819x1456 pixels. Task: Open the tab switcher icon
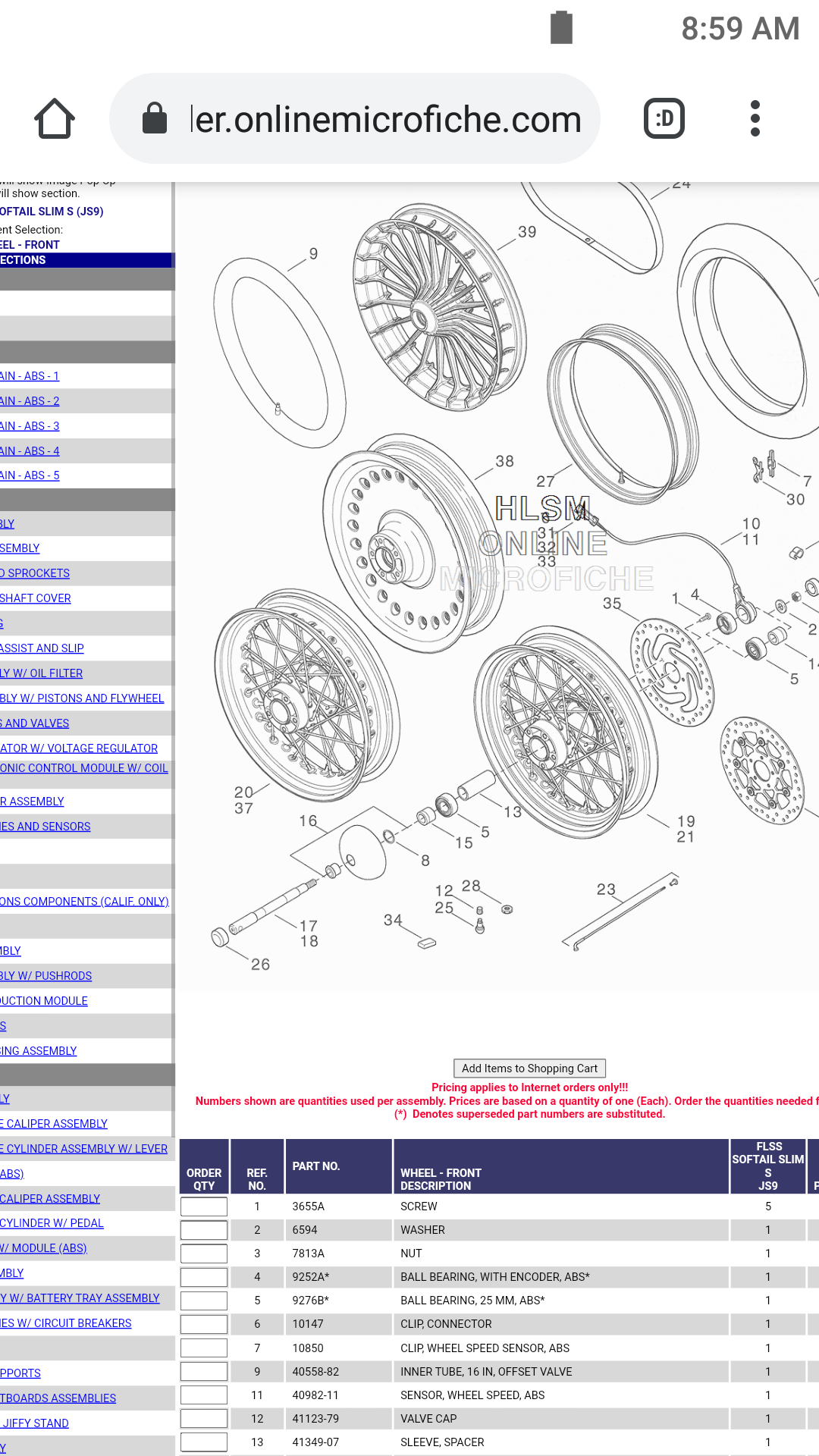(x=664, y=119)
